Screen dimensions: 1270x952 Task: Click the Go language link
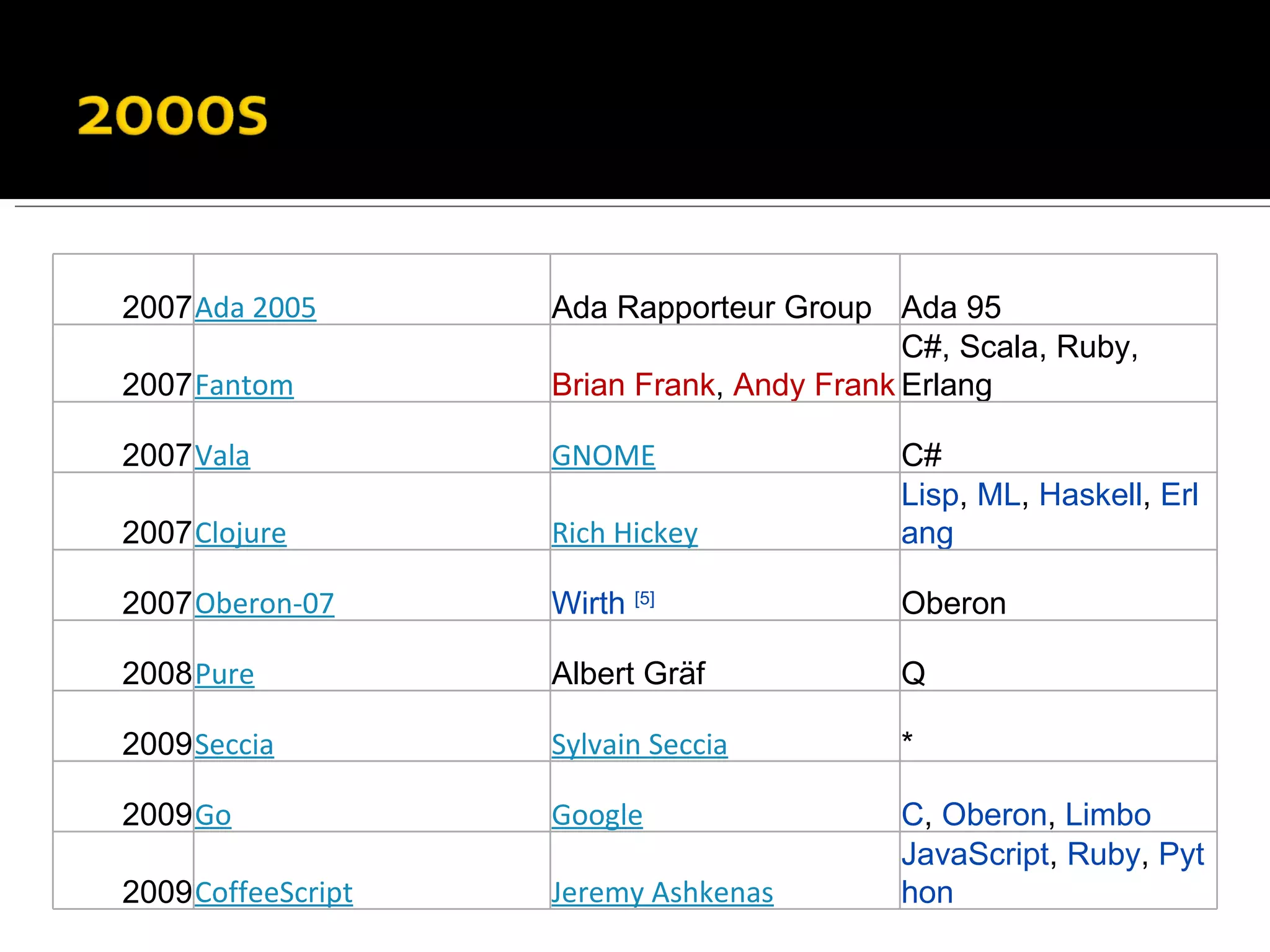213,815
